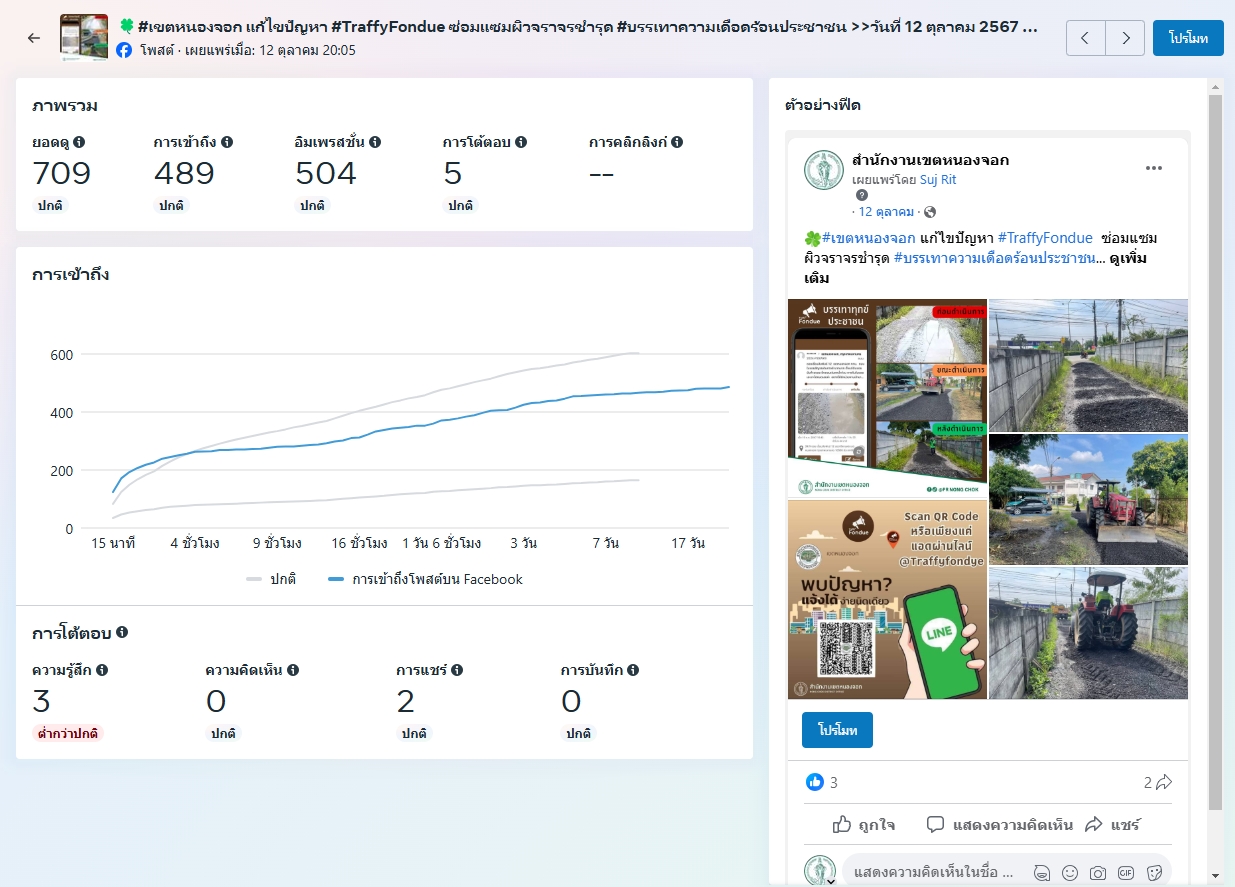The width and height of the screenshot is (1235, 887).
Task: Open the emoji picker in comment box
Action: (1070, 873)
